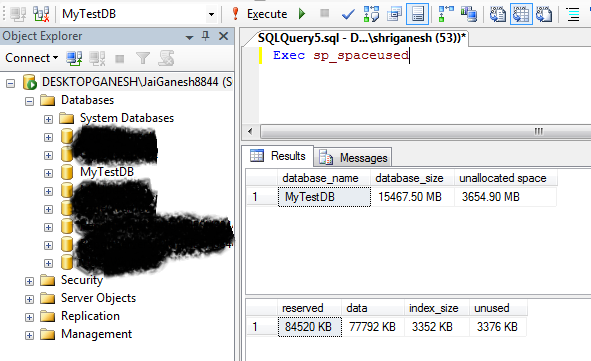Click the Filter funnel icon in Object Explorer
Screen dimensions: 591x361
pyautogui.click(x=143, y=58)
